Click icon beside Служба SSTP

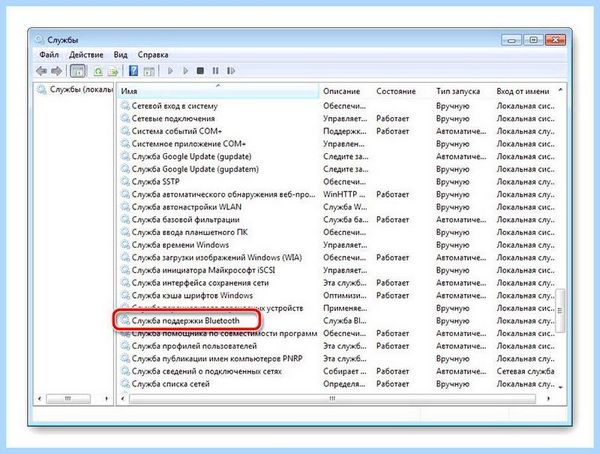(x=125, y=182)
